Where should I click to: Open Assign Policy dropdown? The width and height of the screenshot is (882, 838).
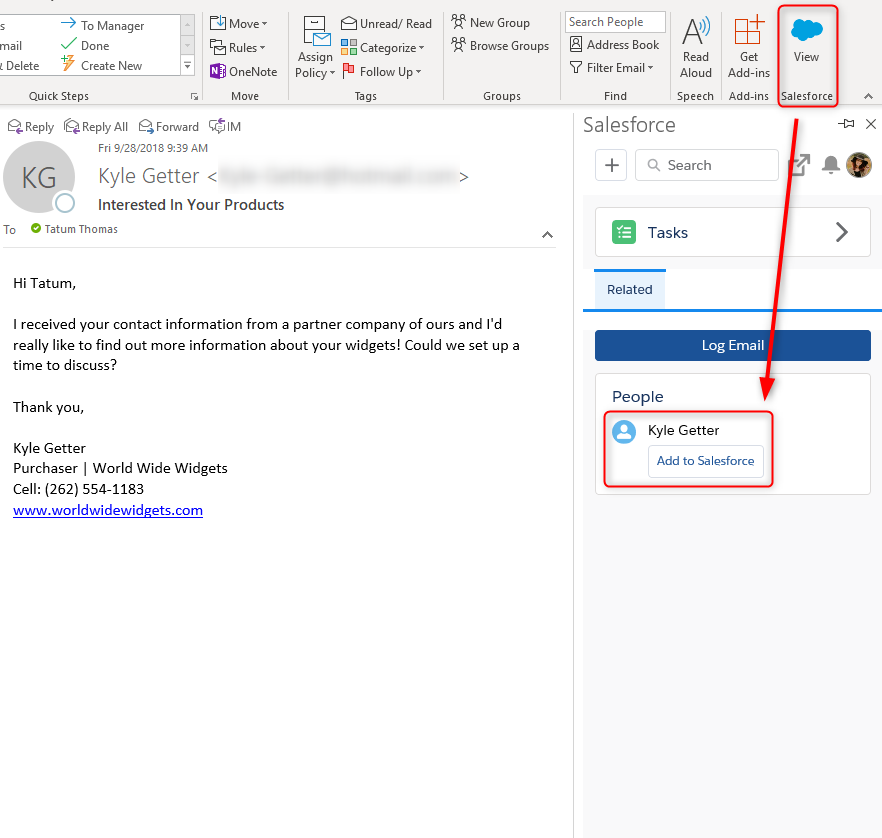tap(315, 48)
